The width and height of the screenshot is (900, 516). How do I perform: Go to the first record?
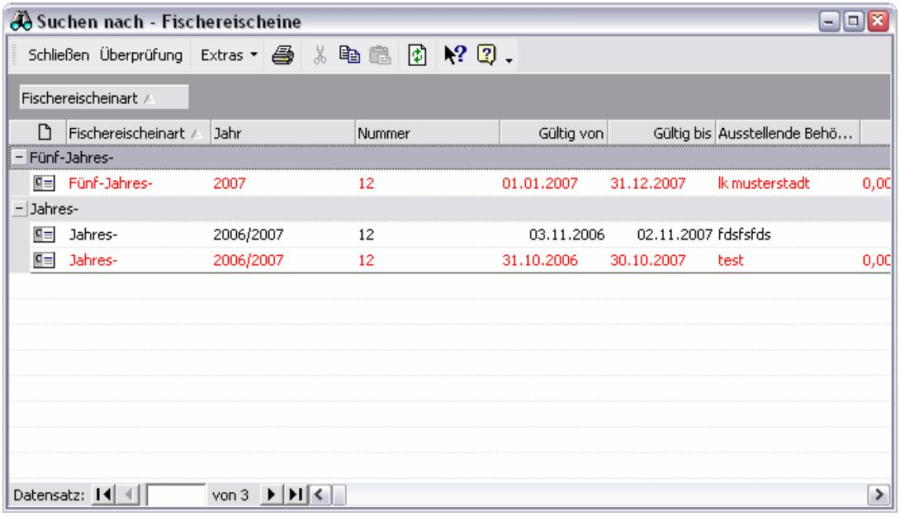click(x=103, y=495)
